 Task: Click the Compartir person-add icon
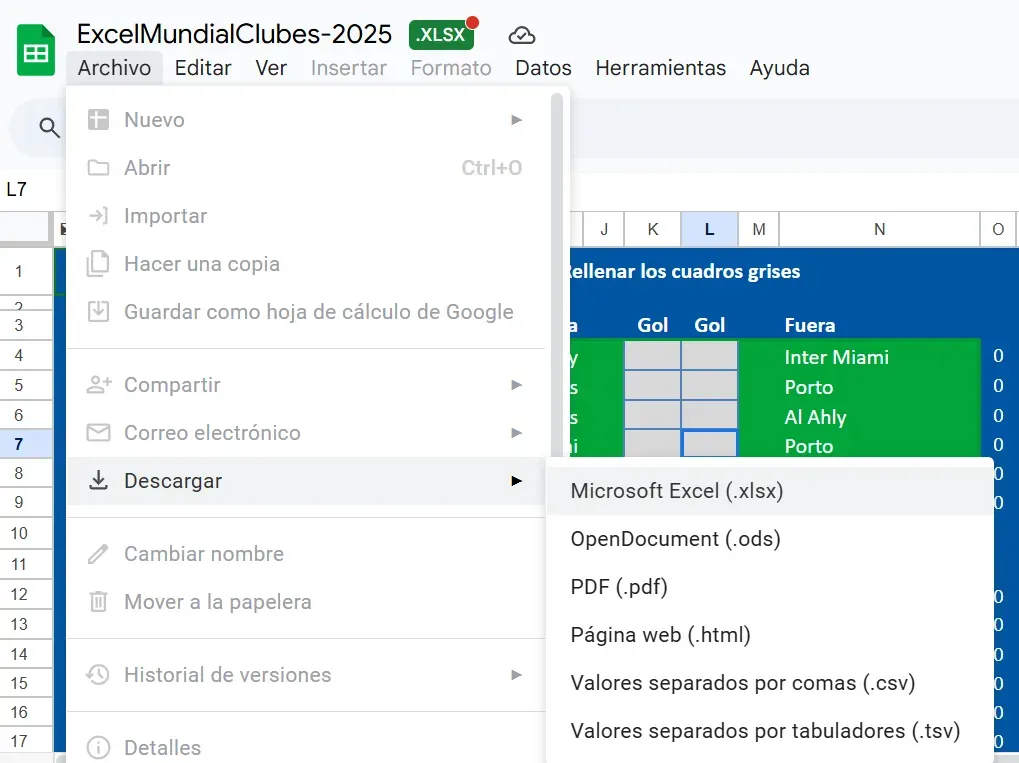[x=98, y=385]
